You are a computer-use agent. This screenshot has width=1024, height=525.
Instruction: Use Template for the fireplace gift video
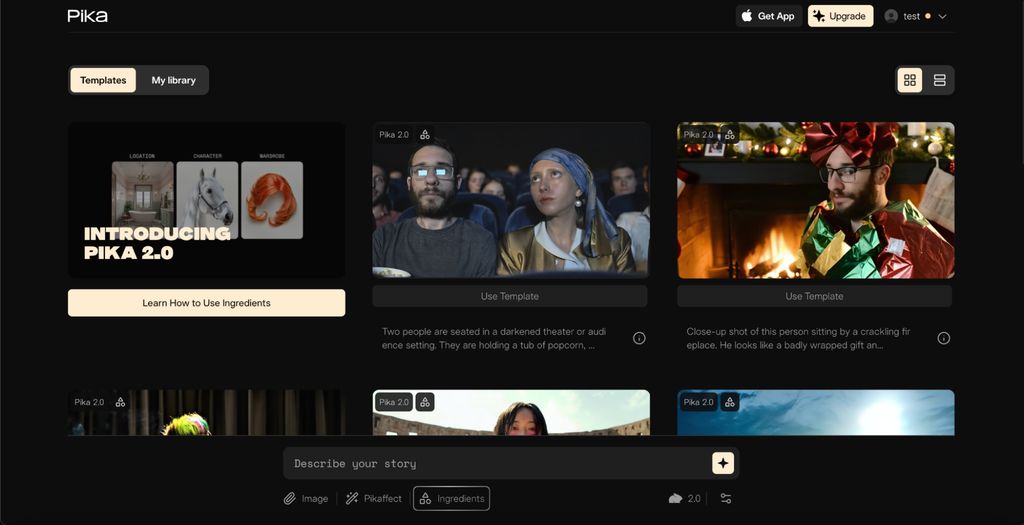tap(814, 296)
